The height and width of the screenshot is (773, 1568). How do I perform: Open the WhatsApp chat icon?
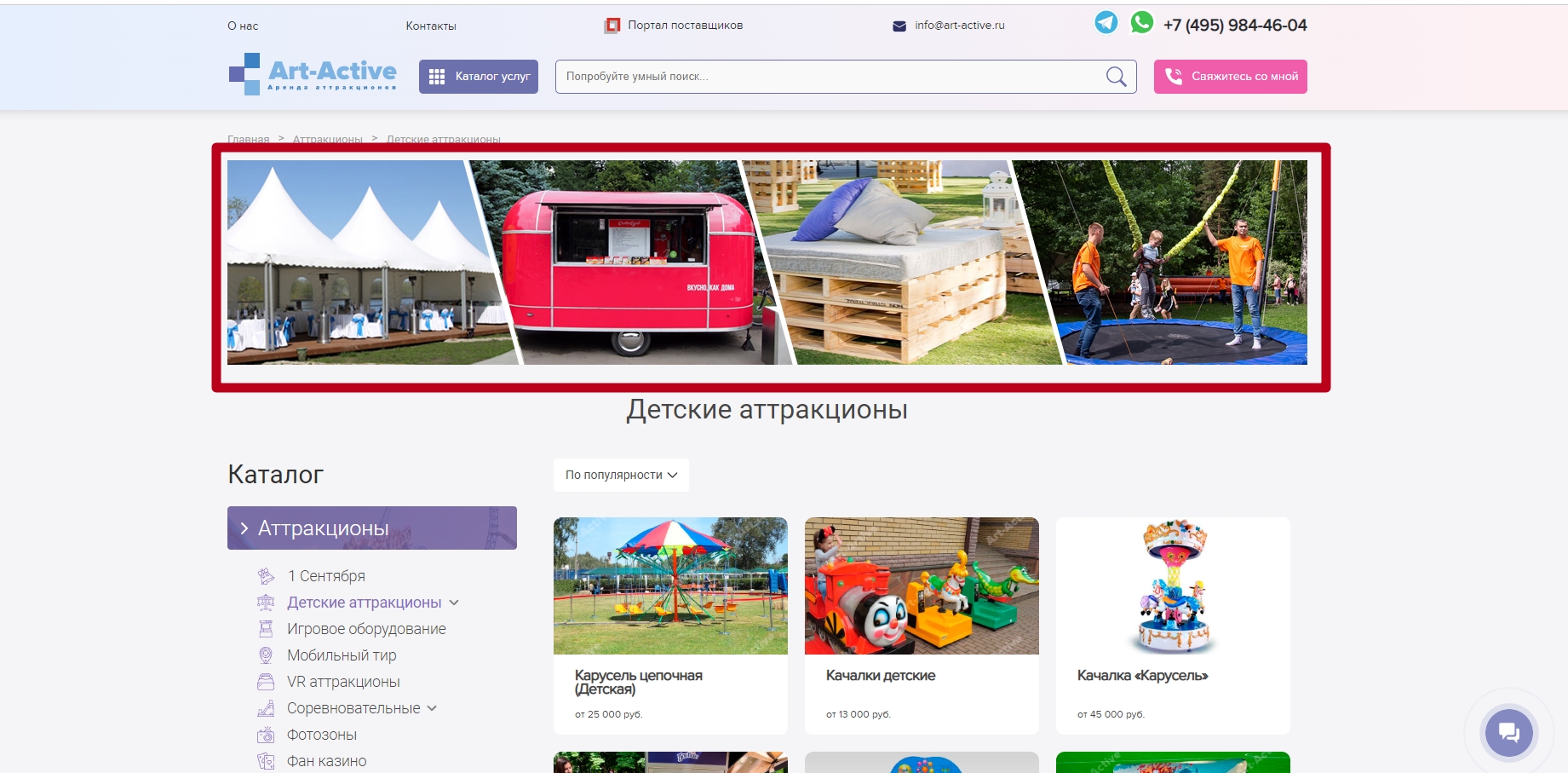[1141, 23]
